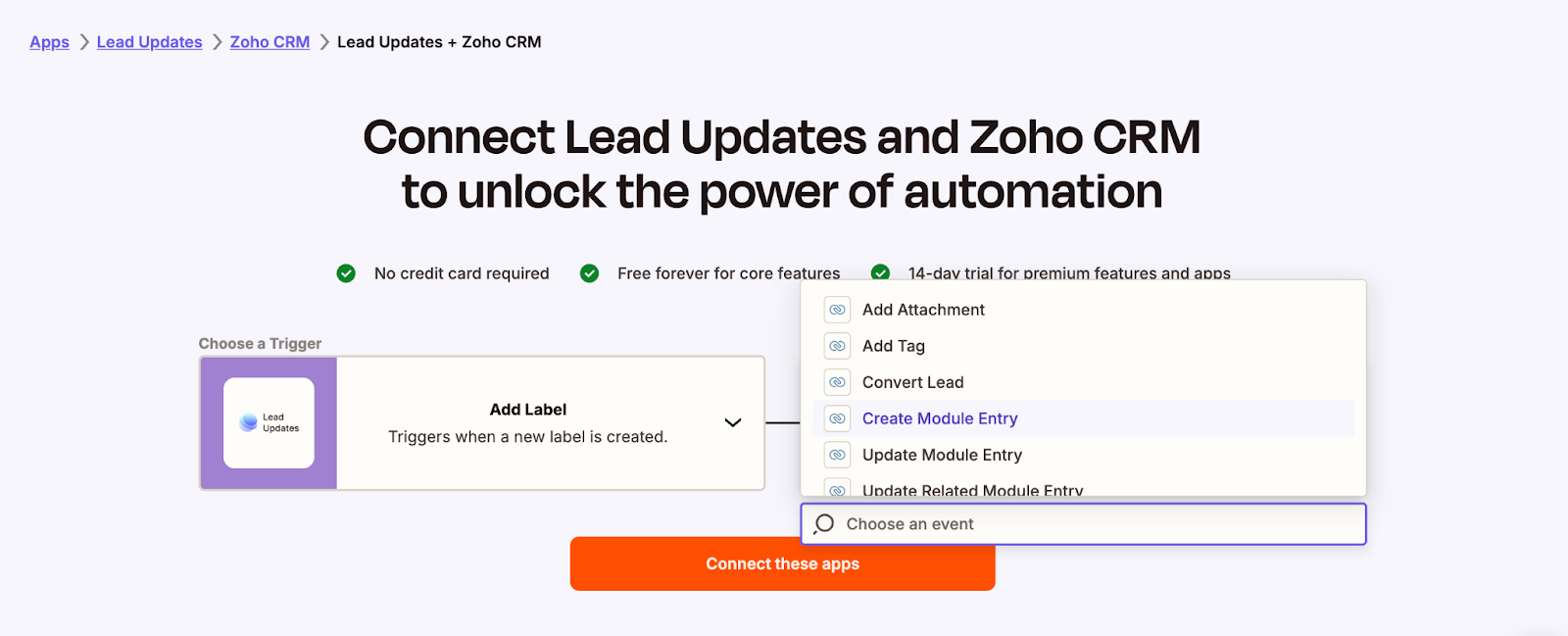Click the Convert Lead Zoho icon
The height and width of the screenshot is (636, 1568).
tap(837, 382)
